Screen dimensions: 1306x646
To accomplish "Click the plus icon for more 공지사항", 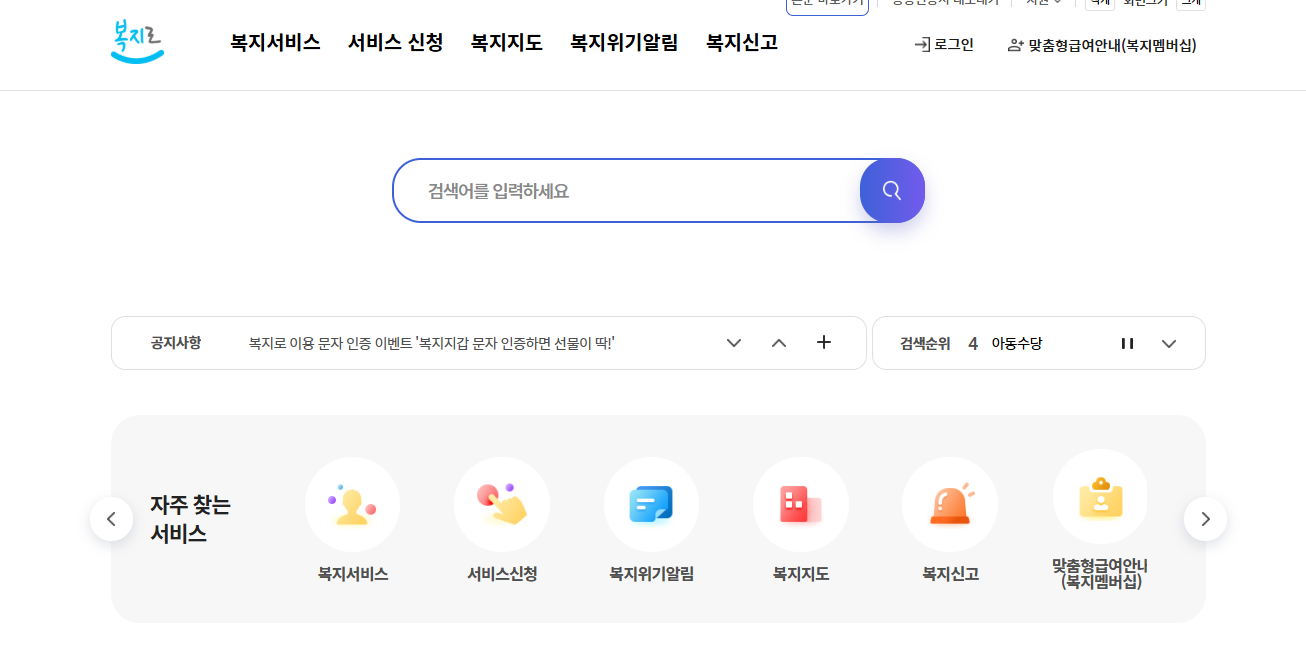I will 824,342.
